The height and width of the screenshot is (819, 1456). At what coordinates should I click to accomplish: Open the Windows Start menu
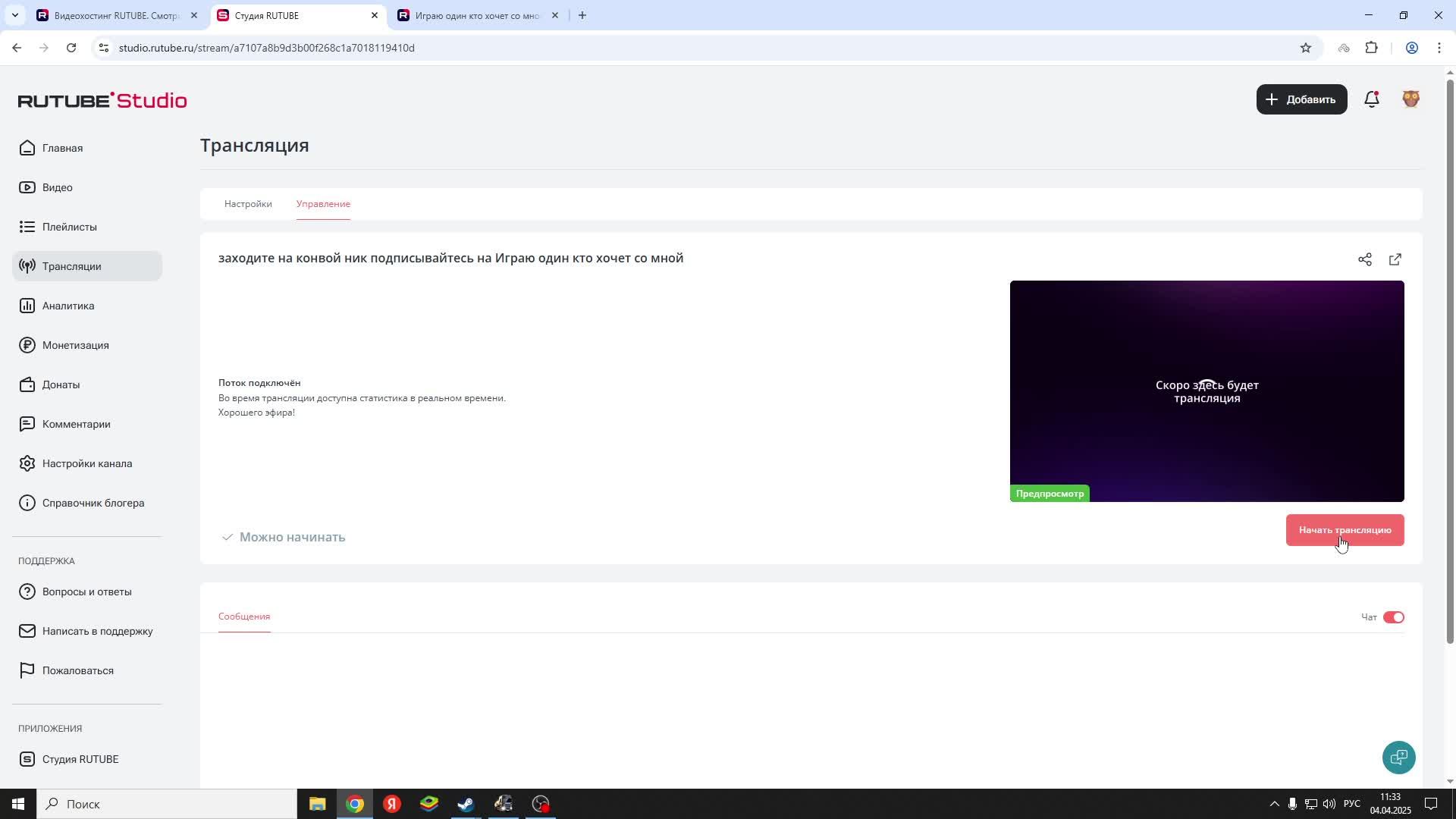click(x=18, y=804)
